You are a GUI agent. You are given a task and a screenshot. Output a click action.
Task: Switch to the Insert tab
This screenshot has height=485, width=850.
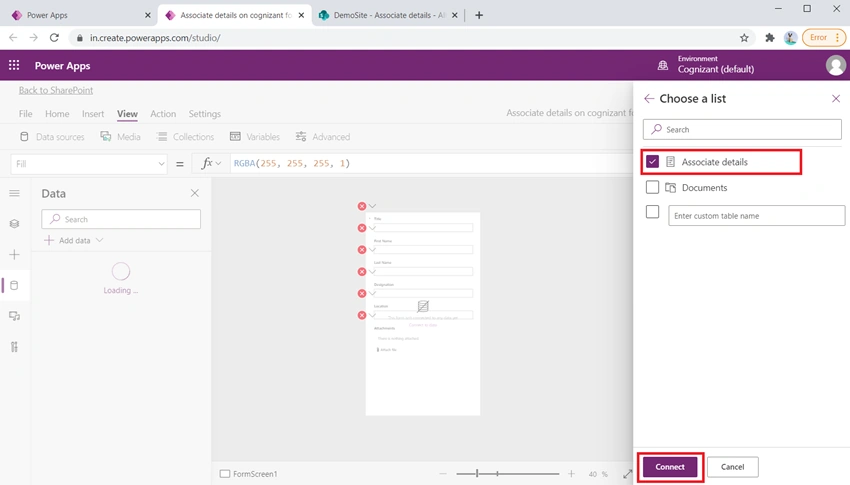coord(93,114)
